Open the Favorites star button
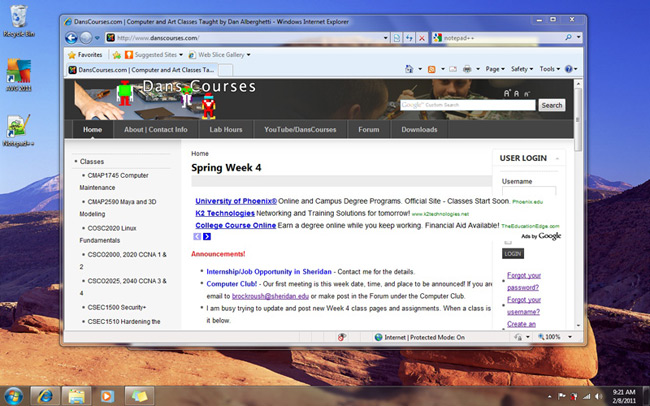The image size is (650, 406). tap(85, 55)
